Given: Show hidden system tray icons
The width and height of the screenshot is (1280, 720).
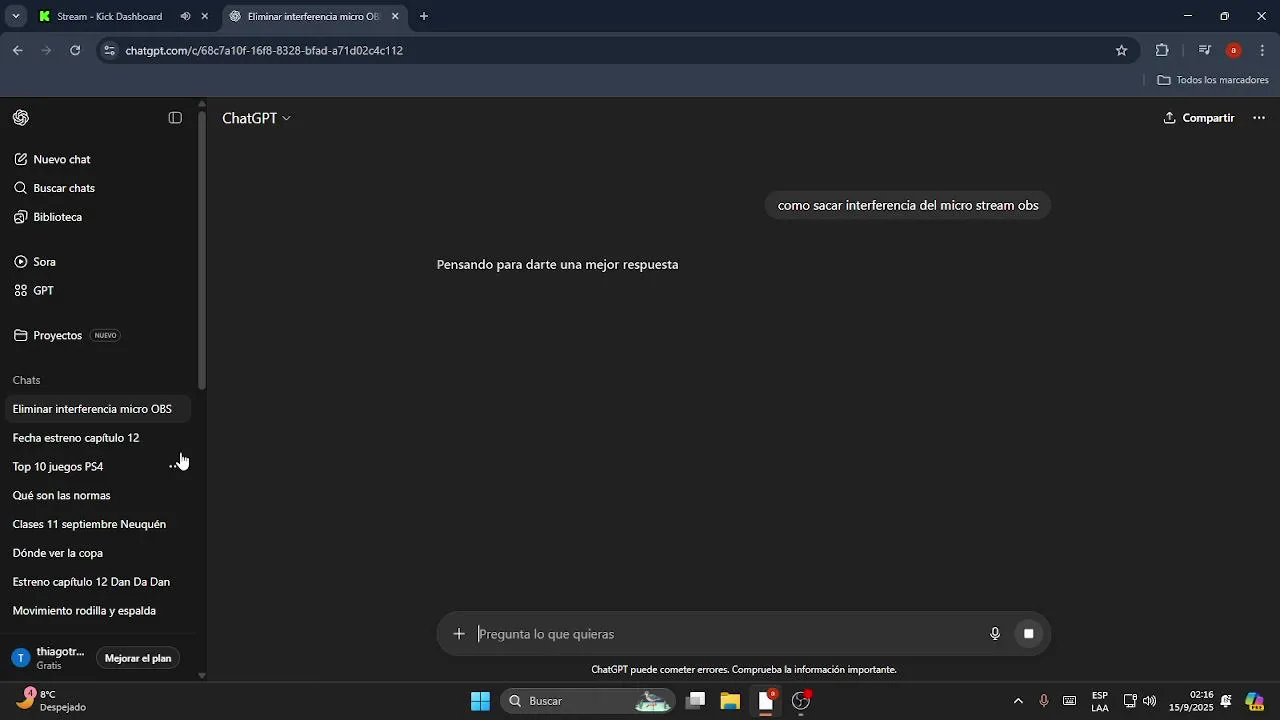Looking at the screenshot, I should click(1018, 701).
